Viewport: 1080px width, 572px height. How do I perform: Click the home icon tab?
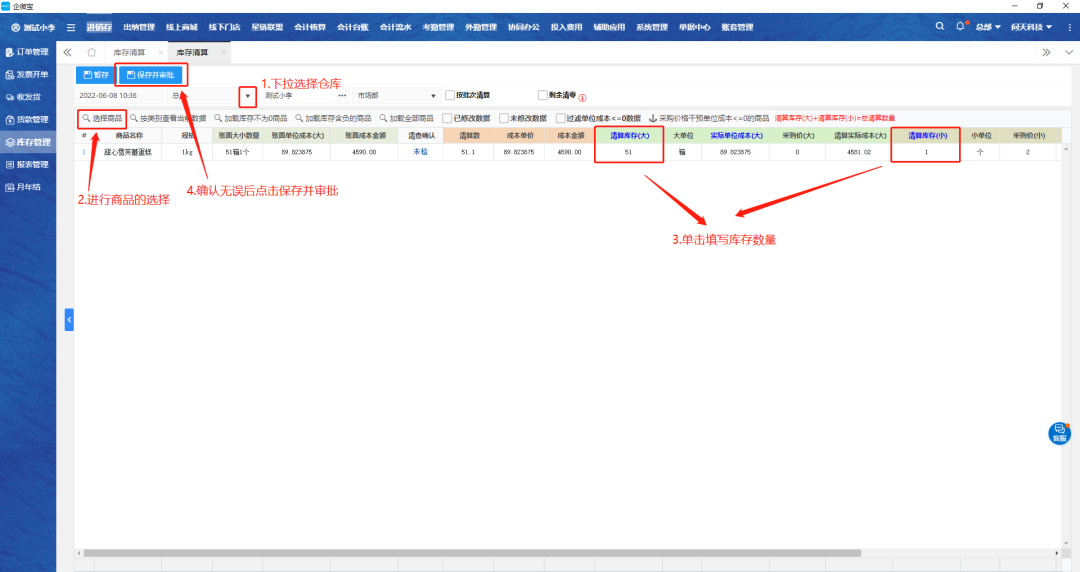(x=91, y=52)
